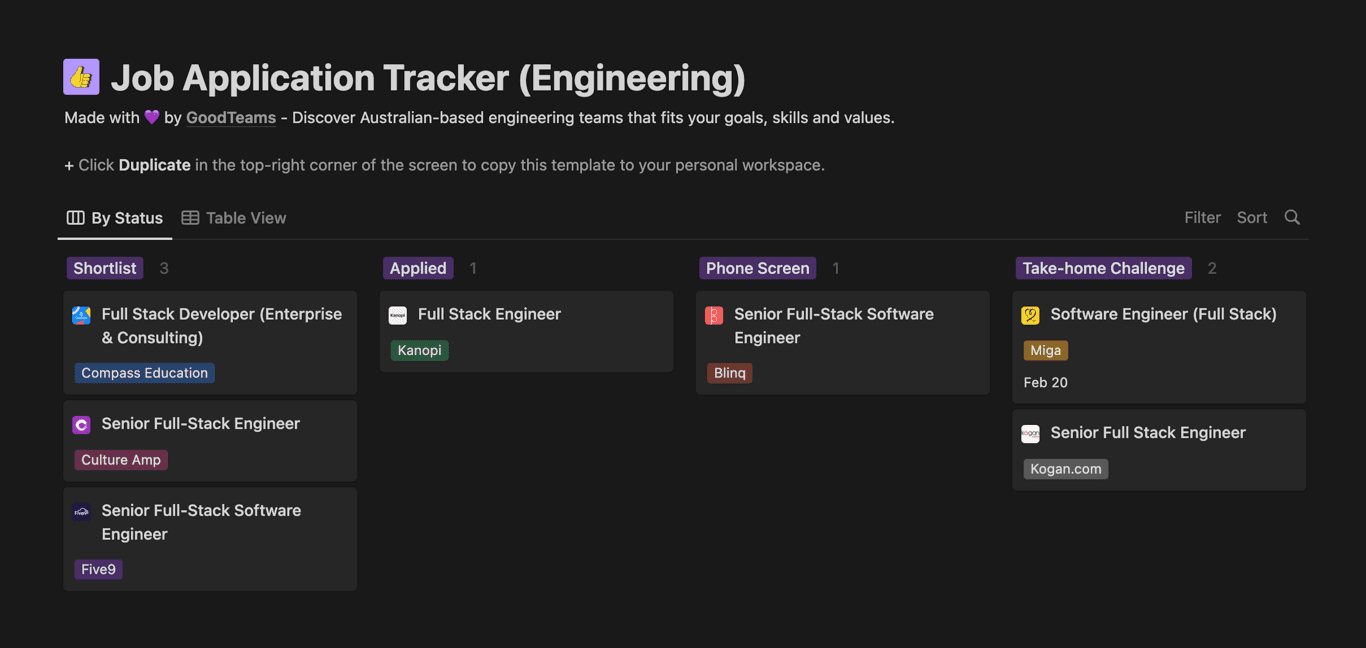Click the Five9 tag

(99, 569)
